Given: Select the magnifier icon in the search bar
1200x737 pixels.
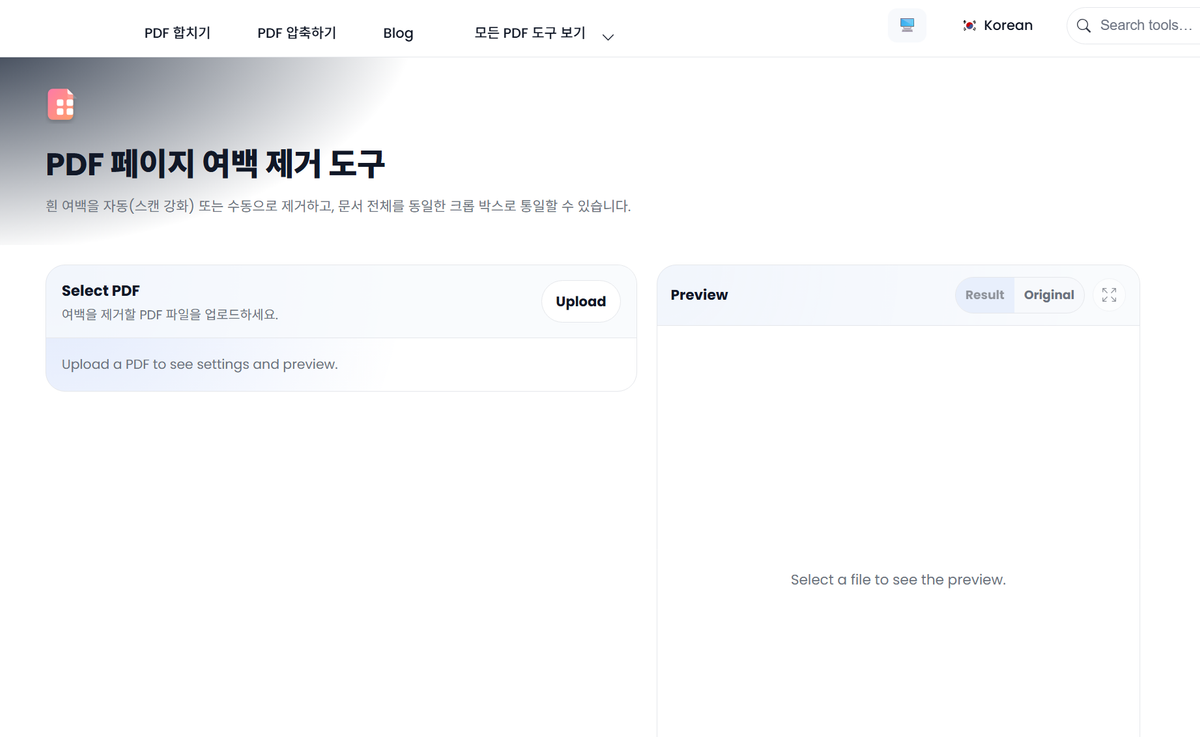Looking at the screenshot, I should coord(1083,25).
